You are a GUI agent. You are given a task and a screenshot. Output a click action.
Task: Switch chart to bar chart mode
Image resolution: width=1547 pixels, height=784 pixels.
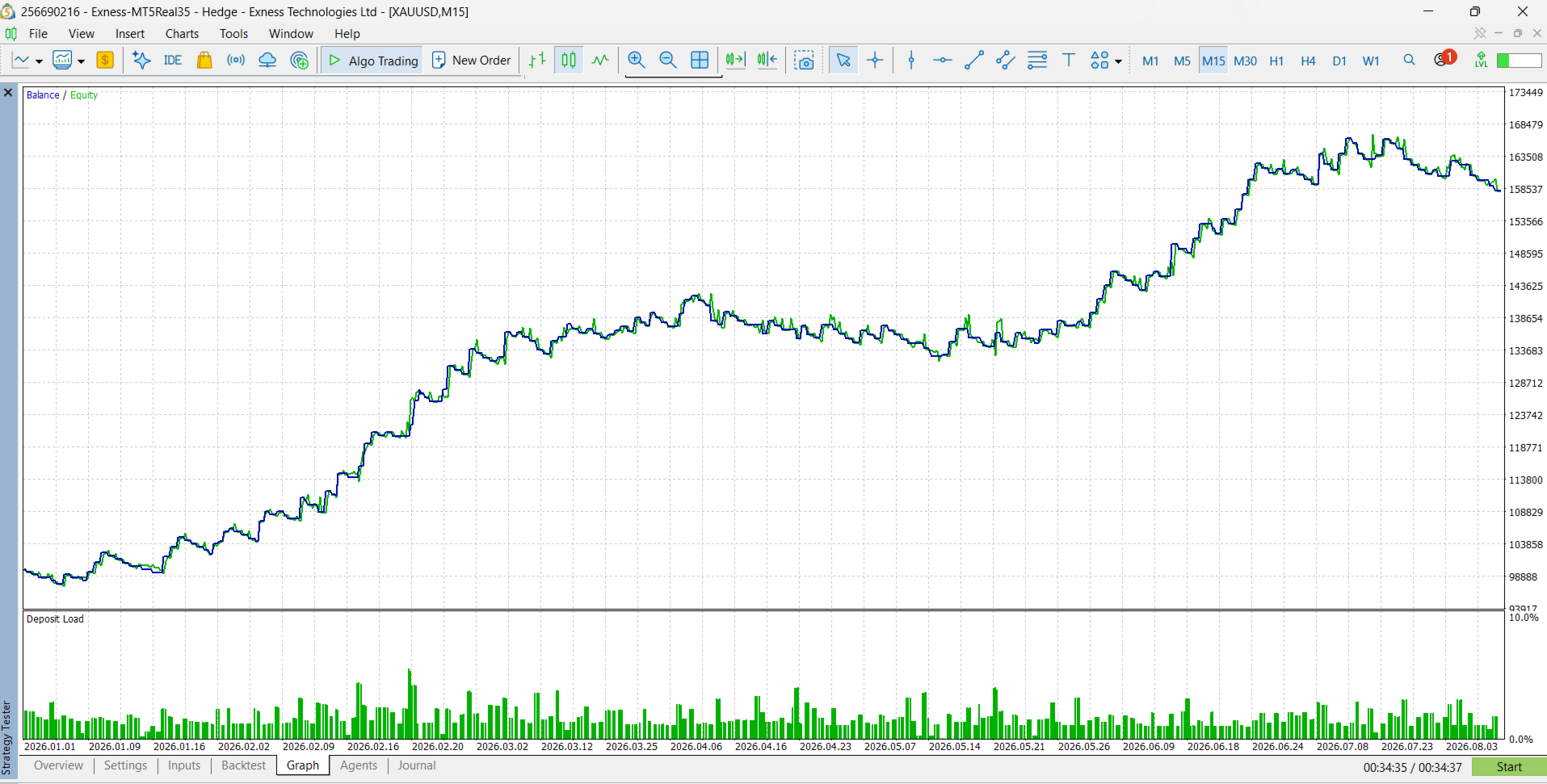point(537,60)
